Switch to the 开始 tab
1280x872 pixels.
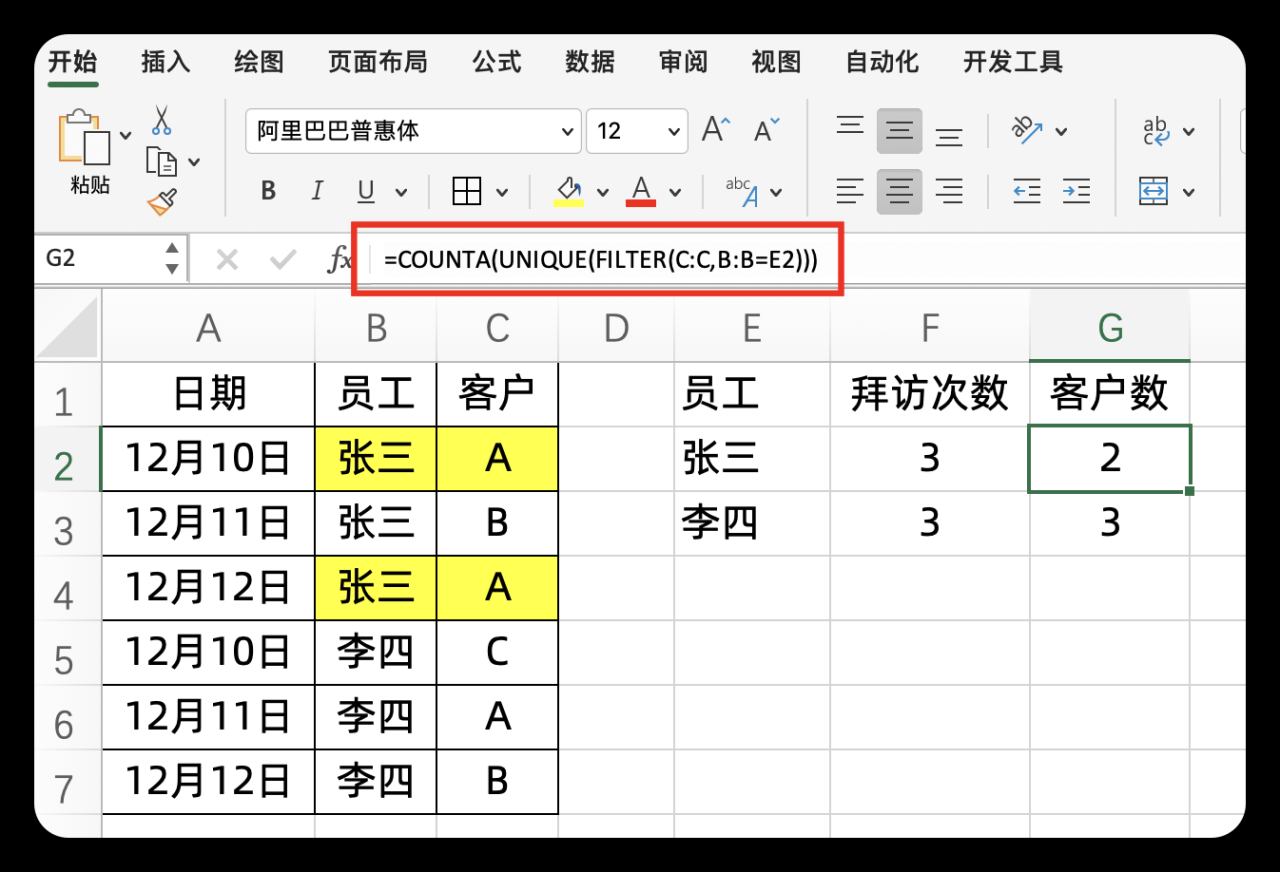pos(73,62)
